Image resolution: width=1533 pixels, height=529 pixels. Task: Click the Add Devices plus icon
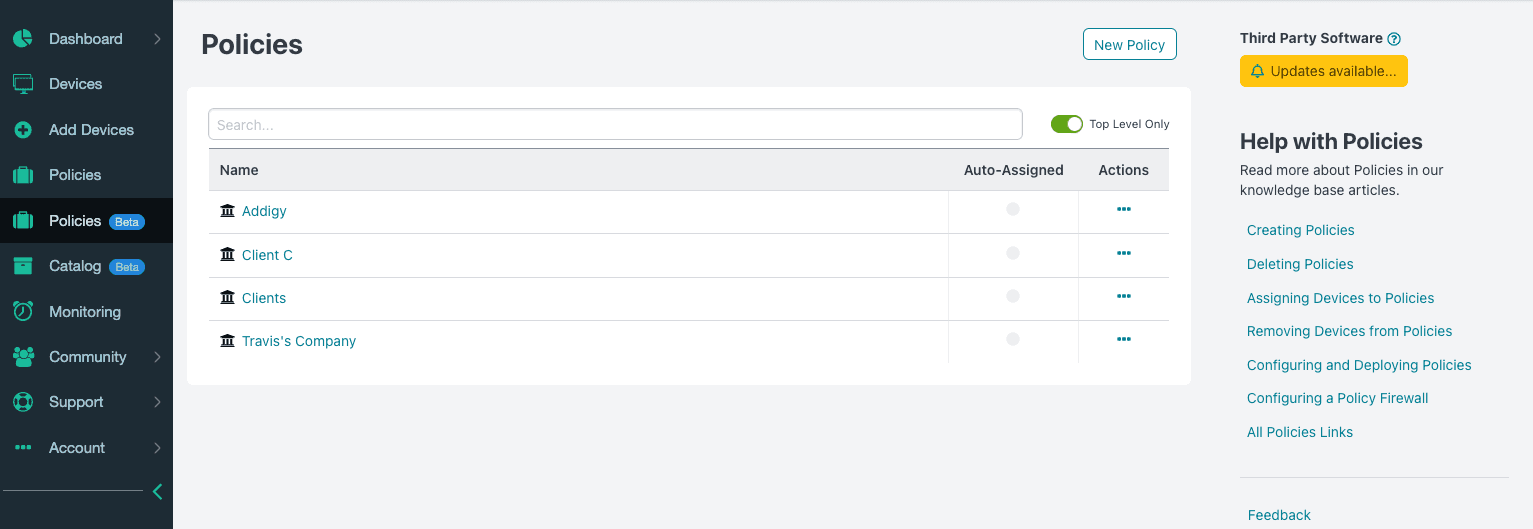23,130
